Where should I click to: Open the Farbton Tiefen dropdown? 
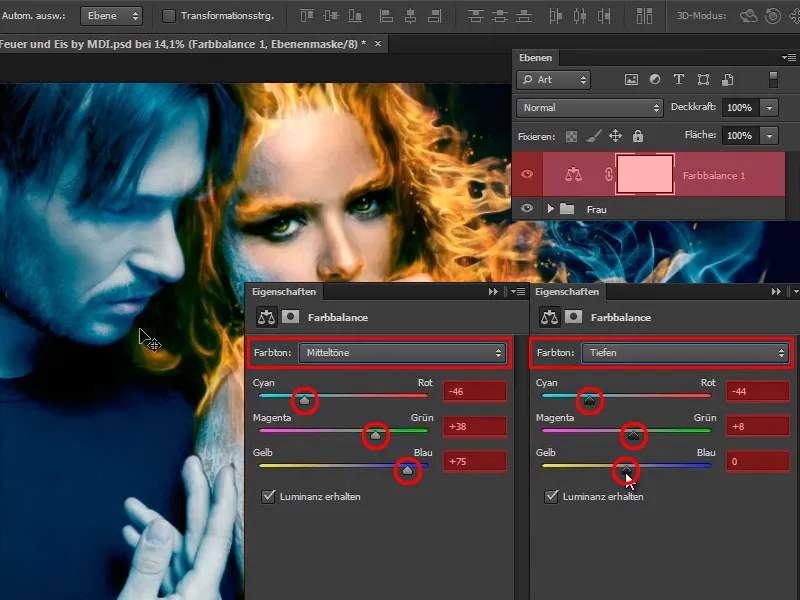[x=685, y=353]
